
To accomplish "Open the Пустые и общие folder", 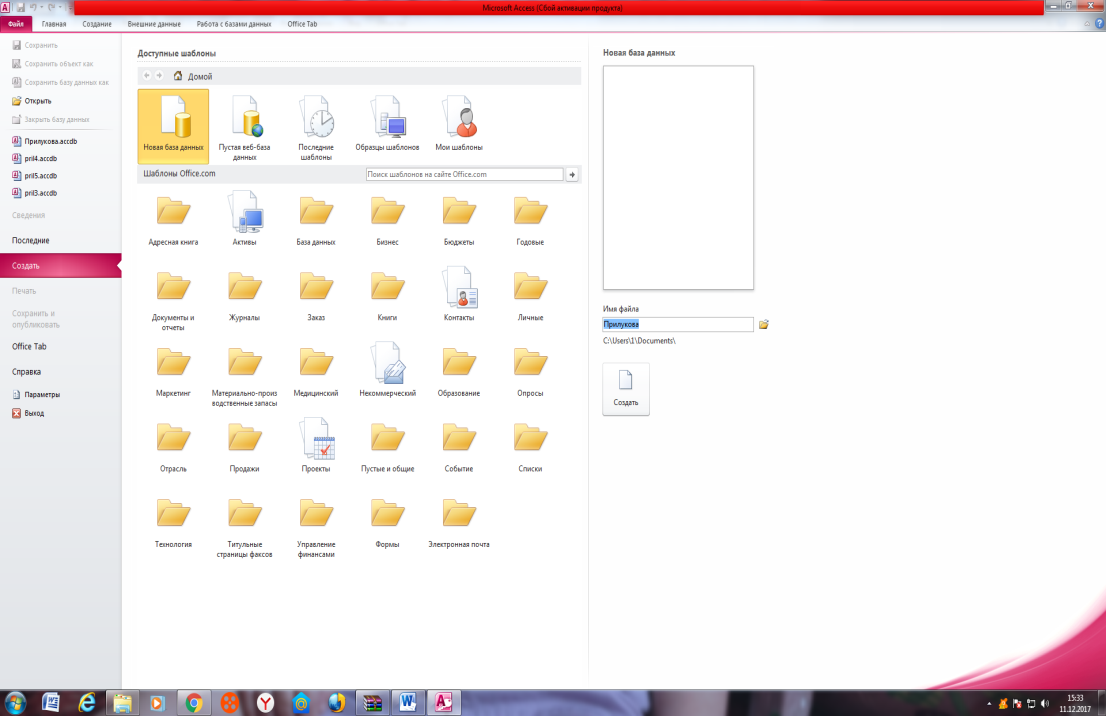I will coord(387,447).
